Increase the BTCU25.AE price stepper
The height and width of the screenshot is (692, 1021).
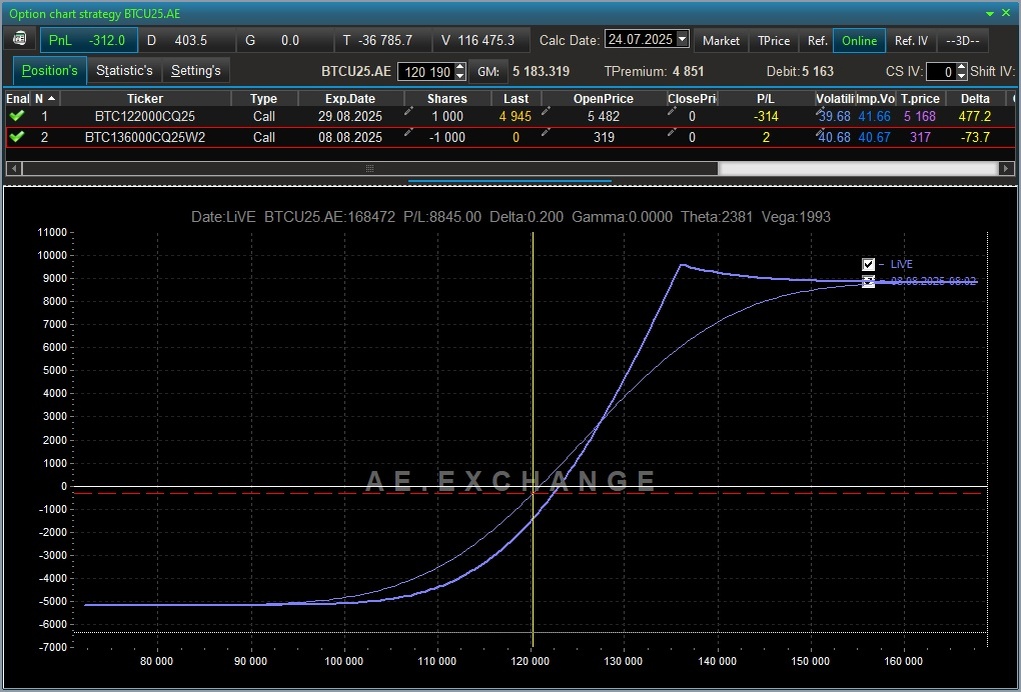pos(460,67)
